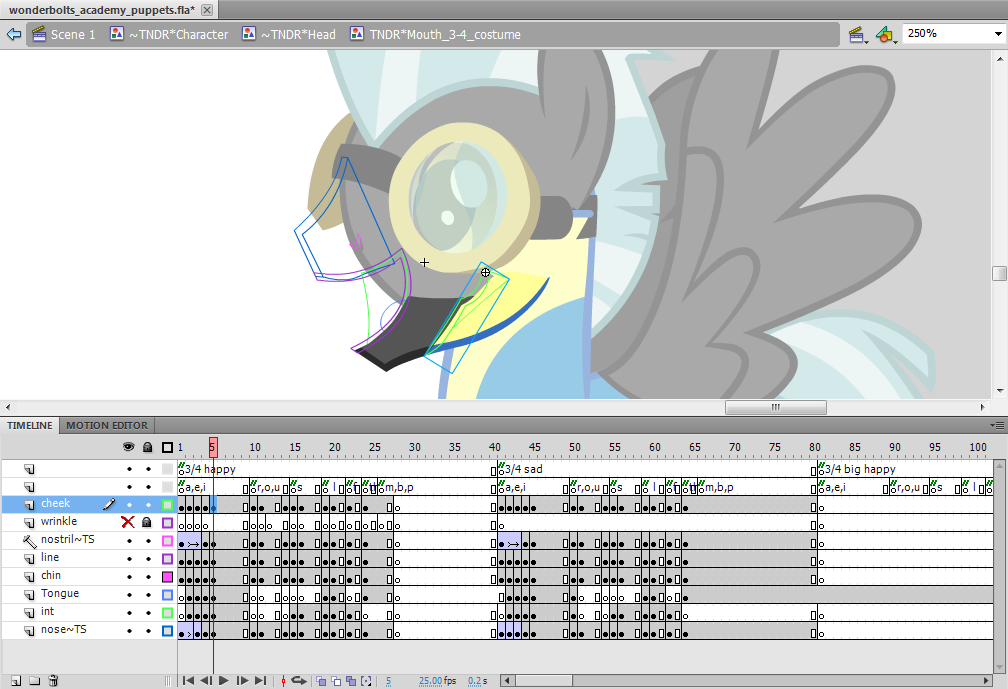
Task: Close the wonderbolts_academy_puppets.fla document tab
Action: [x=206, y=10]
